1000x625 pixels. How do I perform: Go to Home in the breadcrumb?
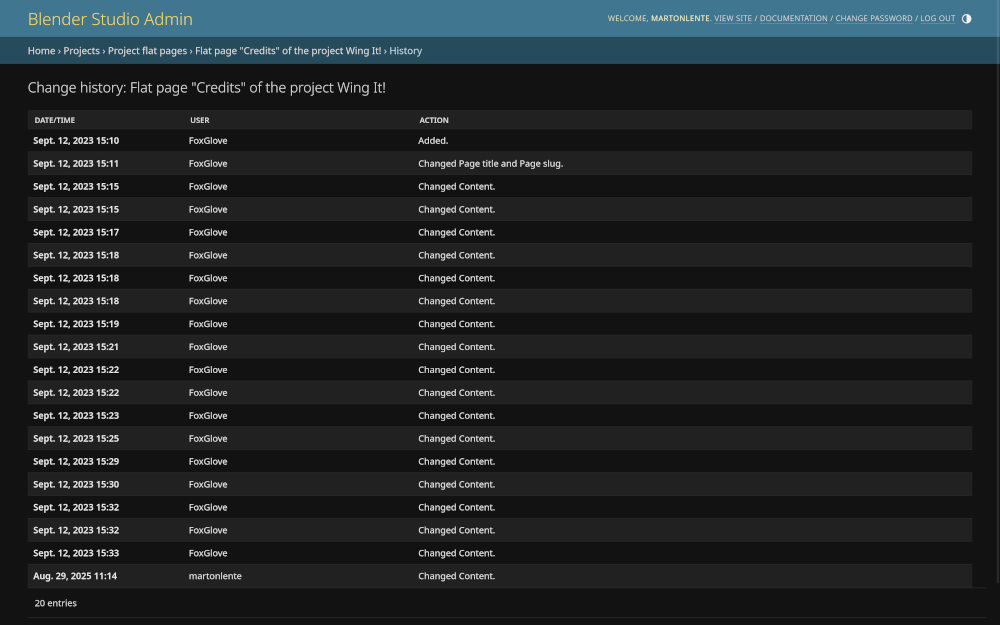click(x=41, y=51)
